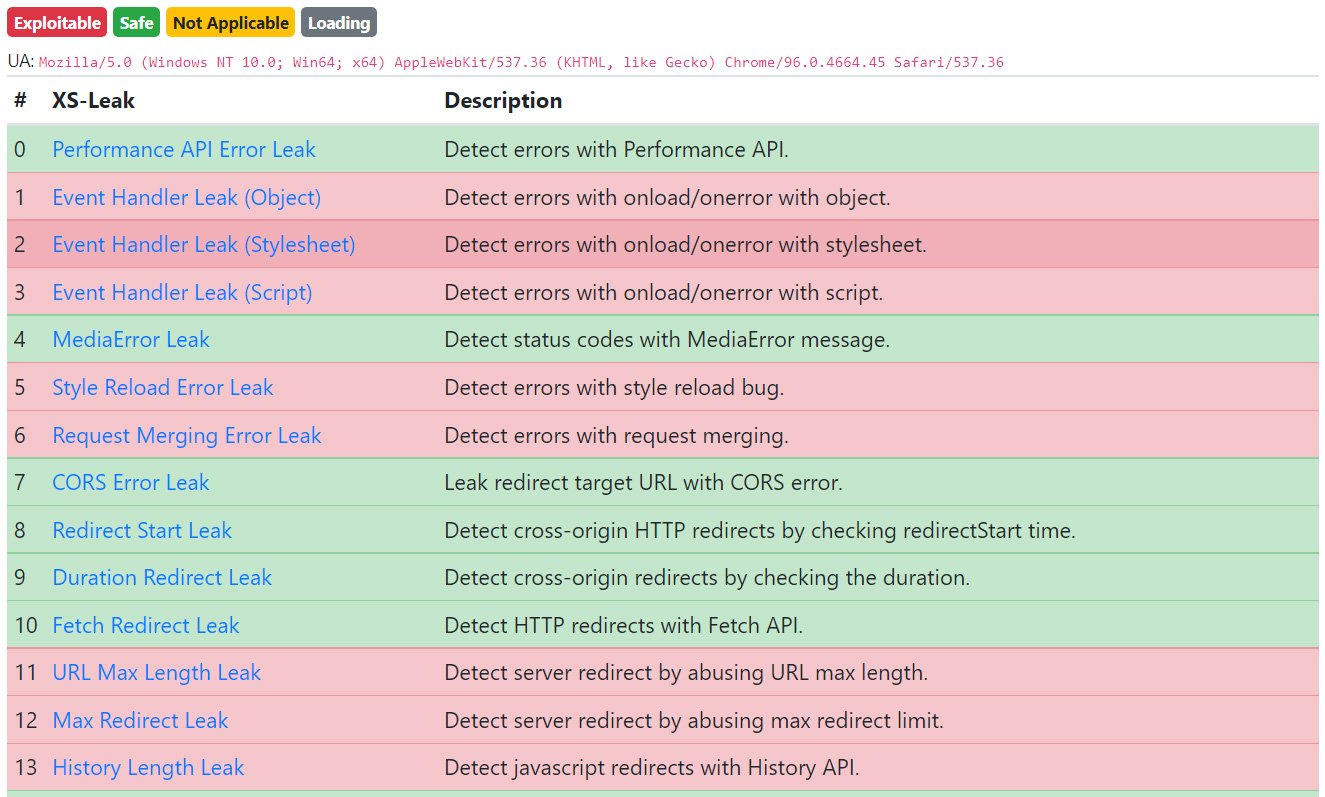Open Event Handler Leak (Script) test
Image resolution: width=1325 pixels, height=797 pixels.
(182, 293)
